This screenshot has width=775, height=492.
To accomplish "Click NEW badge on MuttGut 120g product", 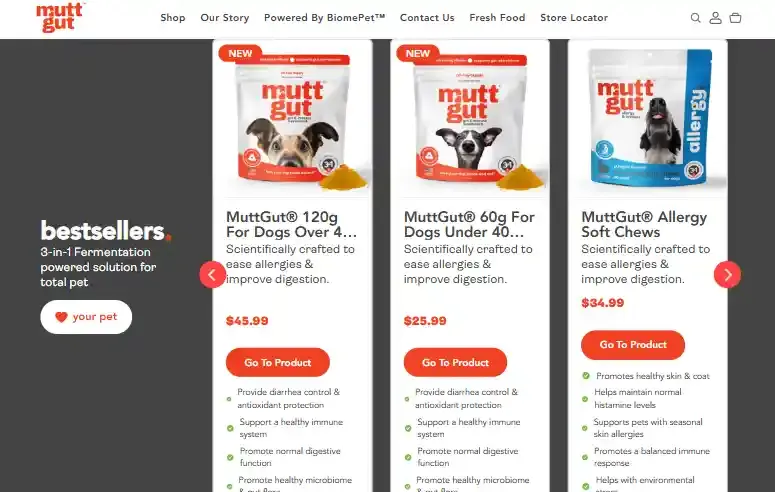I will [240, 53].
